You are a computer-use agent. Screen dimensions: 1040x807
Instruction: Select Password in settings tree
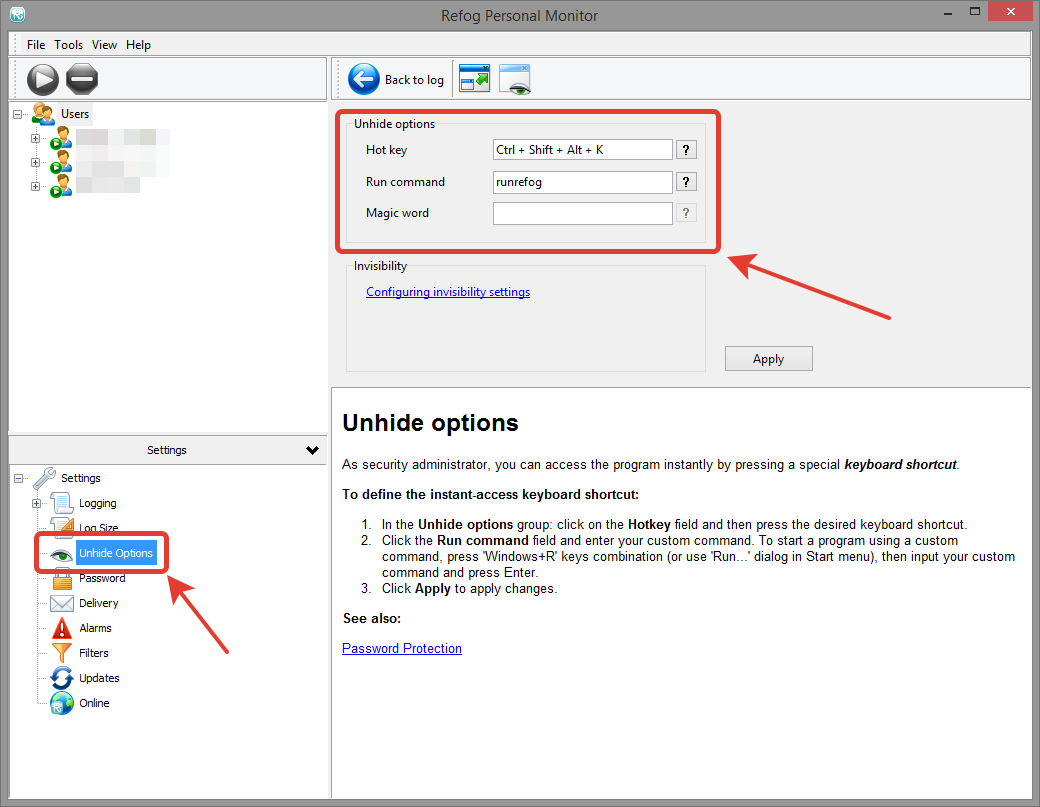102,578
